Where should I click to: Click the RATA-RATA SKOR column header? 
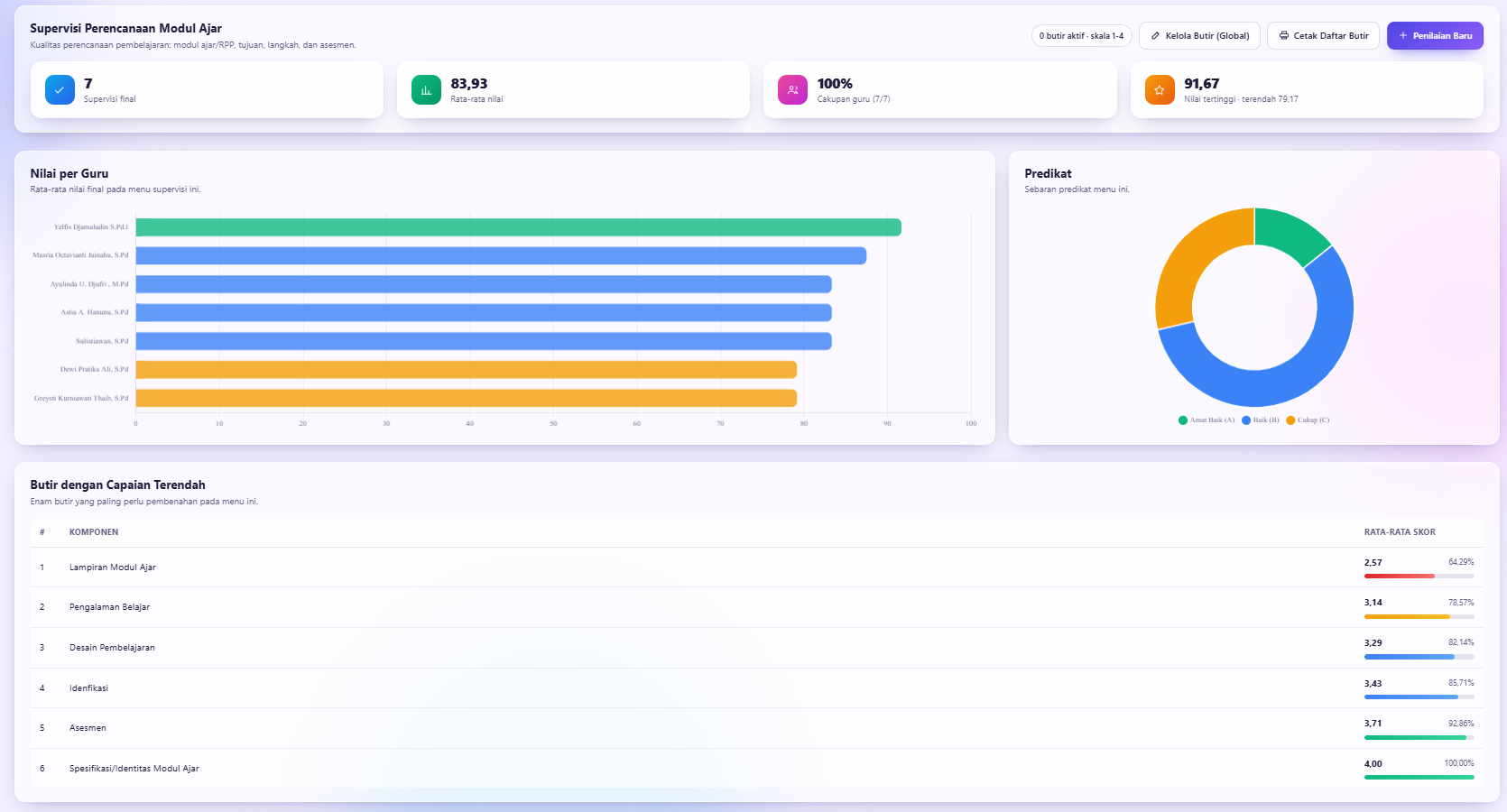coord(1400,532)
